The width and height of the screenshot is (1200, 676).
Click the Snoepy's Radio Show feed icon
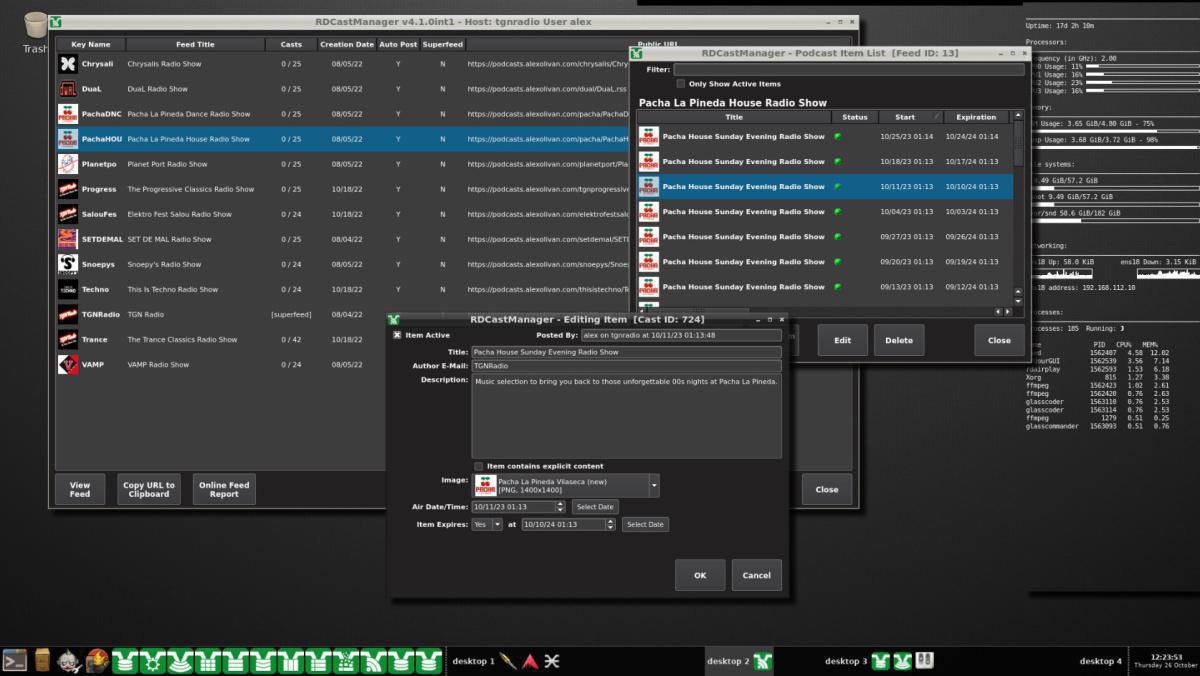pos(67,264)
